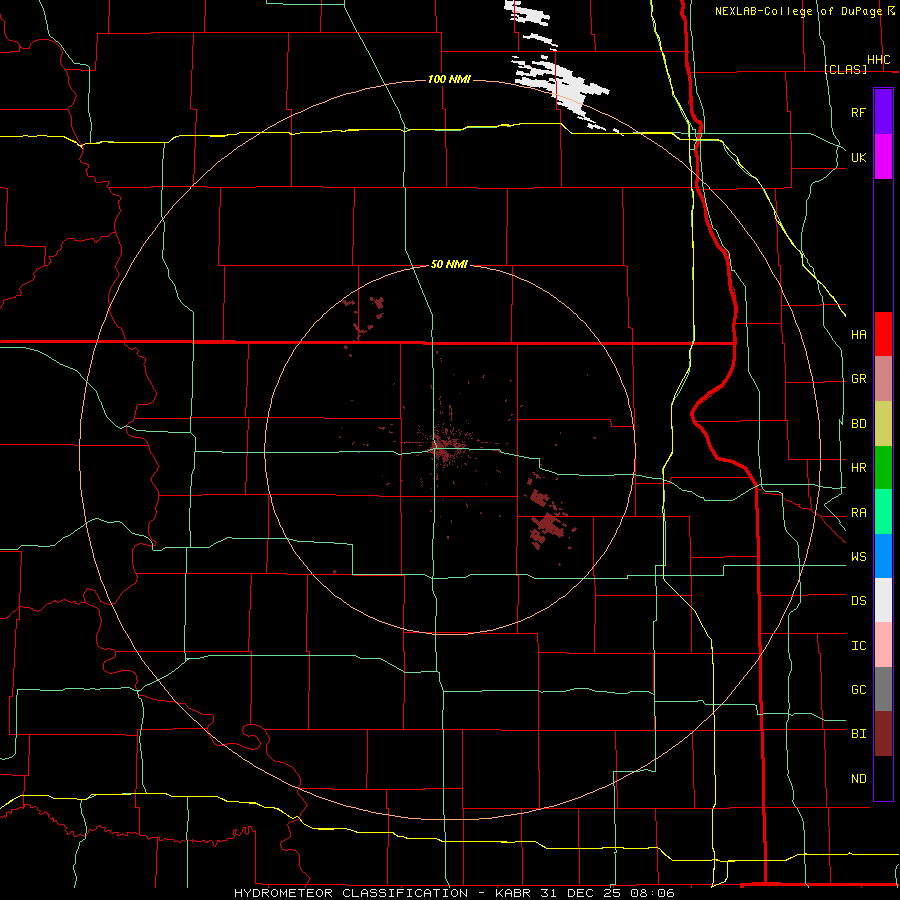Click the RF legend label

(858, 112)
